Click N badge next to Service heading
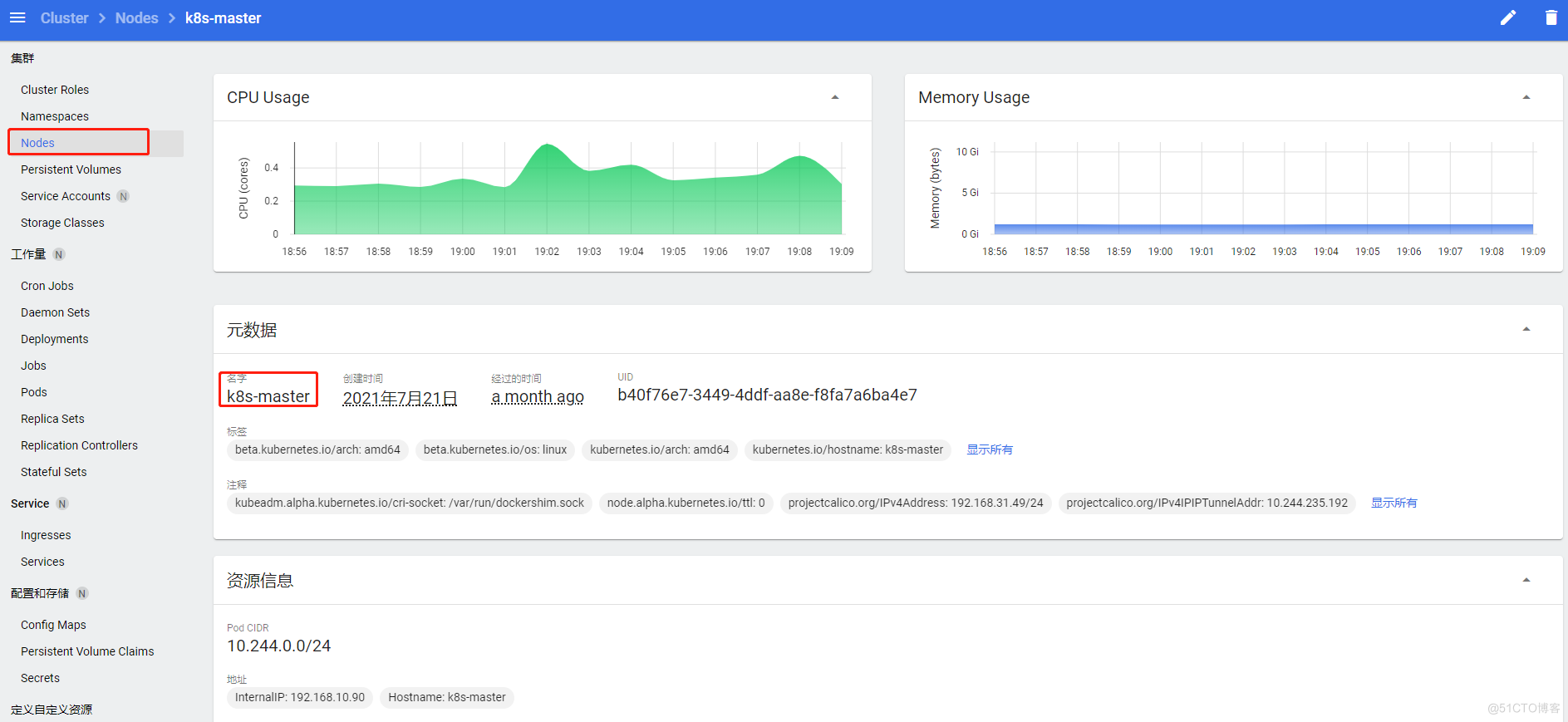The width and height of the screenshot is (1568, 722). click(62, 503)
